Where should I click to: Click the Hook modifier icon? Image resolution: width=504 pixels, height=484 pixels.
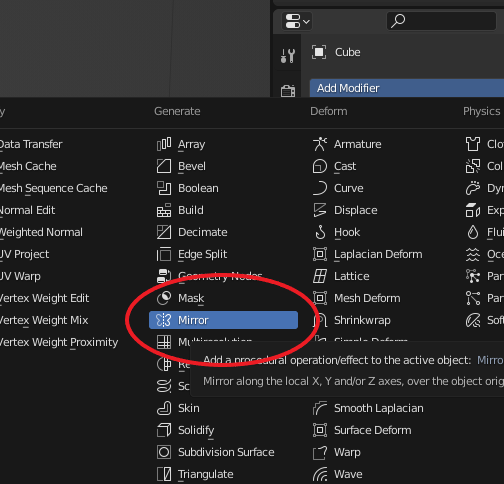point(320,232)
